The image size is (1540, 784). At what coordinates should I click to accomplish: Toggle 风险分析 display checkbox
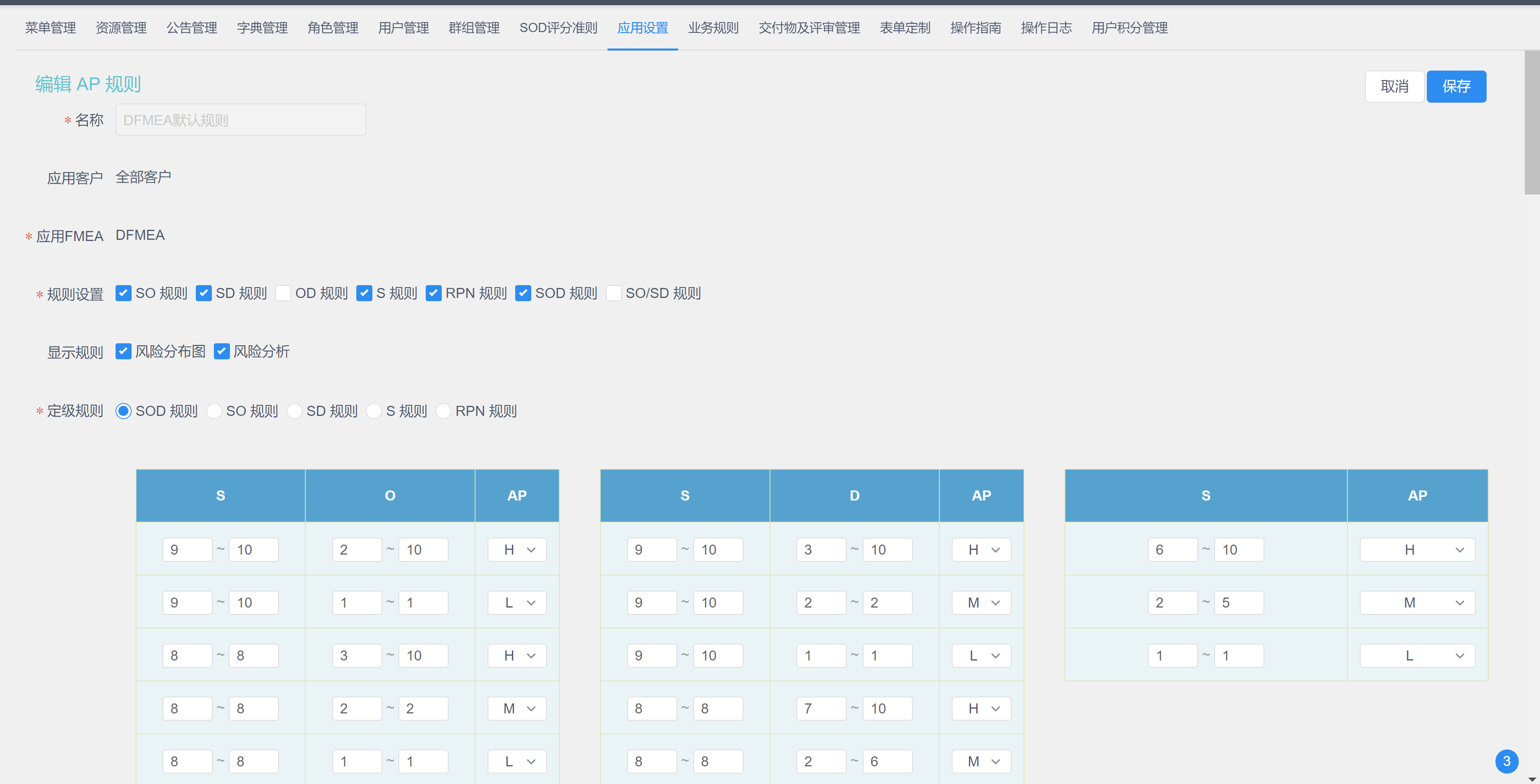(221, 351)
